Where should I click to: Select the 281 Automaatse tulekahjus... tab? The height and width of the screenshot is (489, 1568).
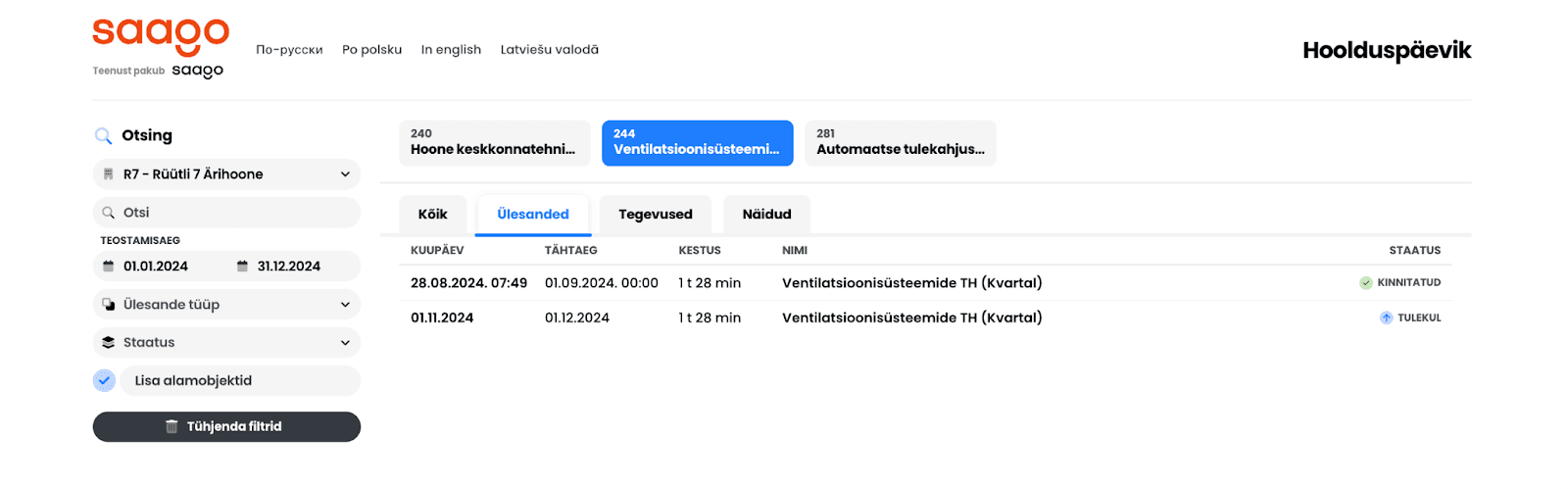click(901, 143)
